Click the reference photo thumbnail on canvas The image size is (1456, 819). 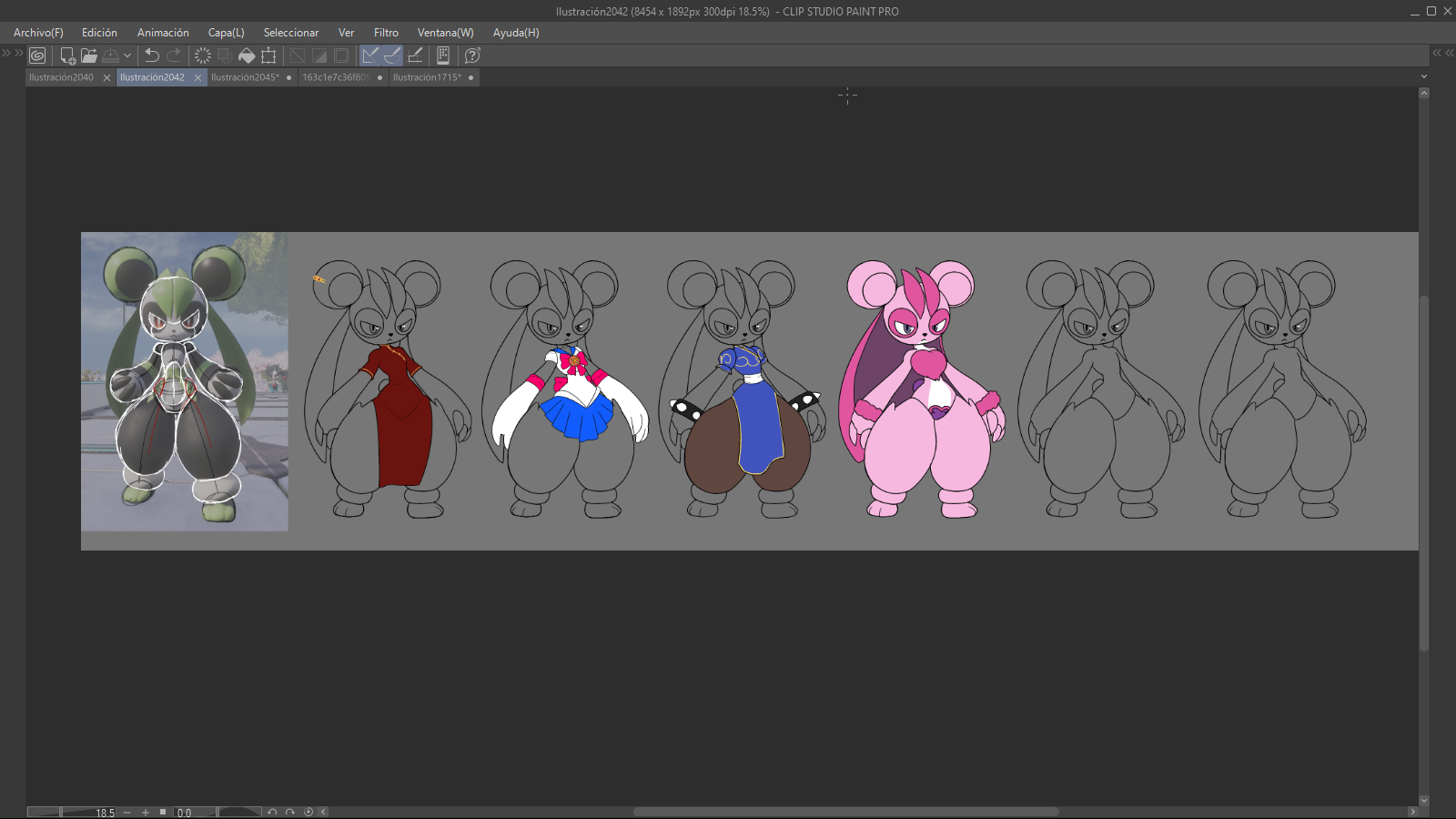click(185, 381)
